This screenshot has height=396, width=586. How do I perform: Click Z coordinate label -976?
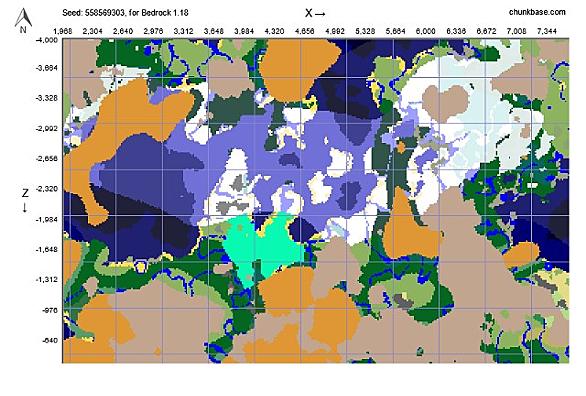tap(50, 310)
